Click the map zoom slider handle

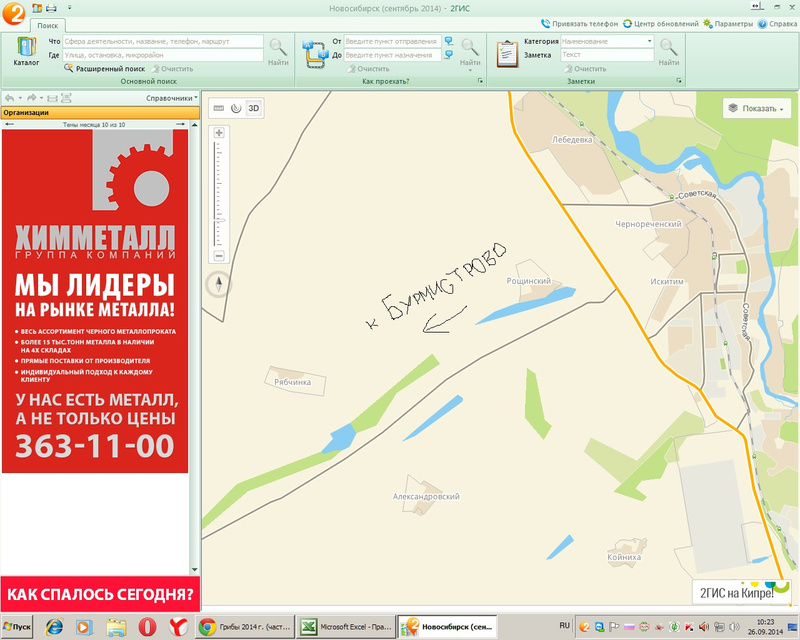[219, 220]
